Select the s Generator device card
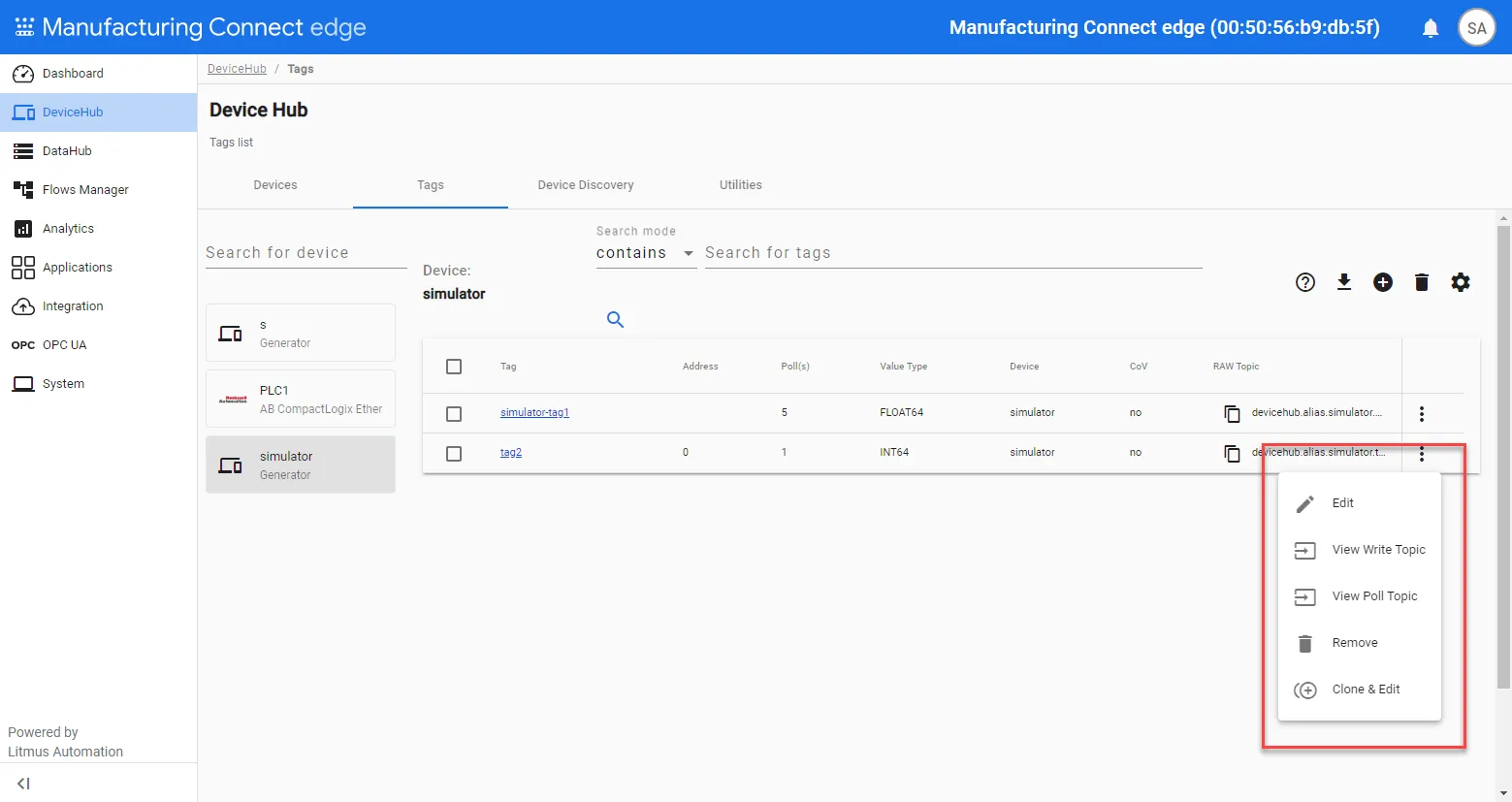Screen dimensions: 1512x802 pos(301,333)
